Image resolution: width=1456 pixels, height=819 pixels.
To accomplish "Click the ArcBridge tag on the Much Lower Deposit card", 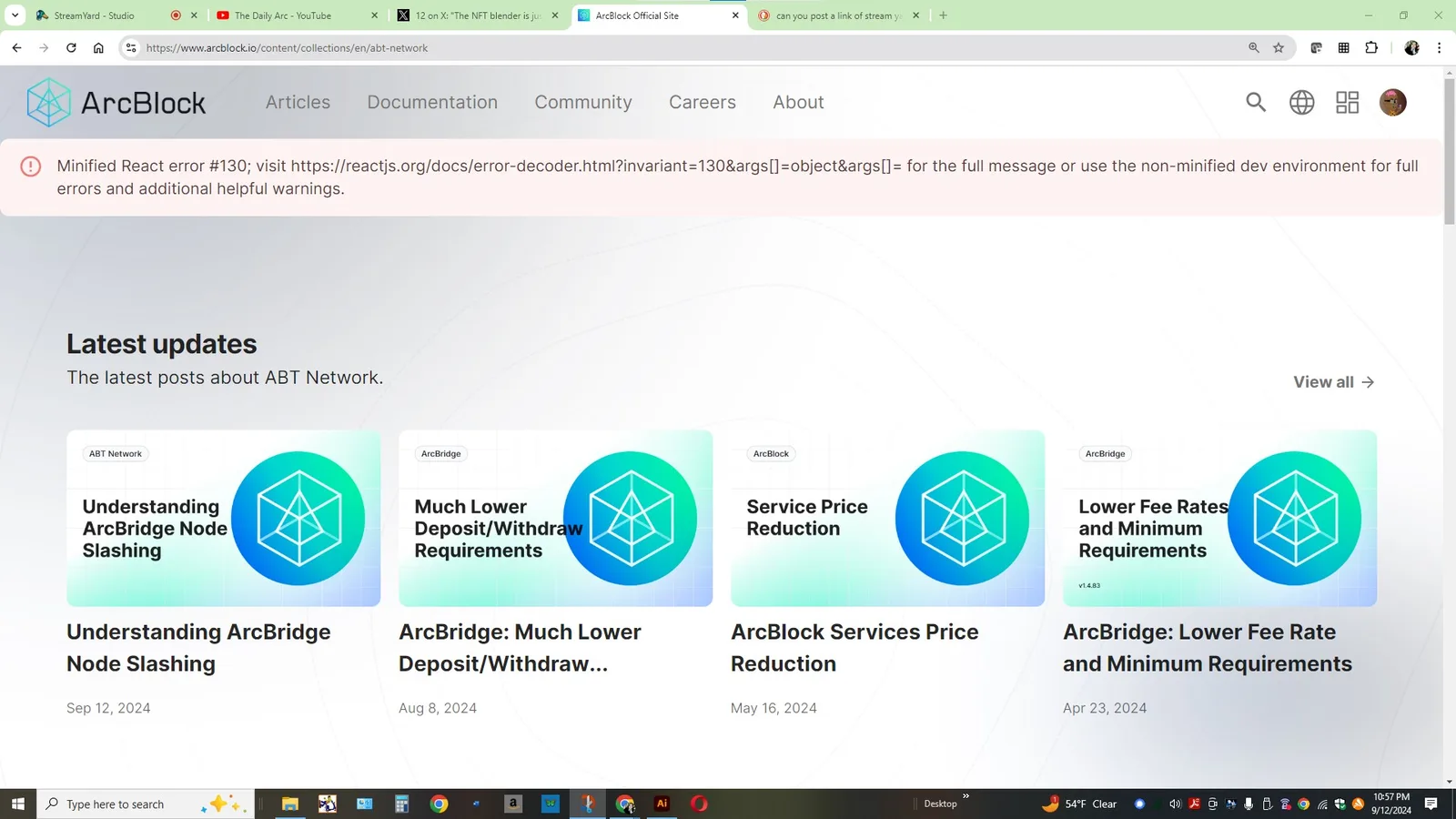I will 441,453.
